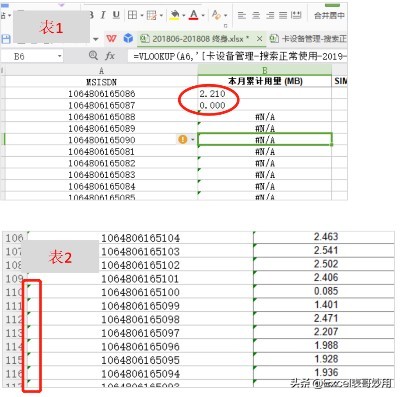Open the font color dropdown arrow
The height and width of the screenshot is (397, 400).
point(203,15)
